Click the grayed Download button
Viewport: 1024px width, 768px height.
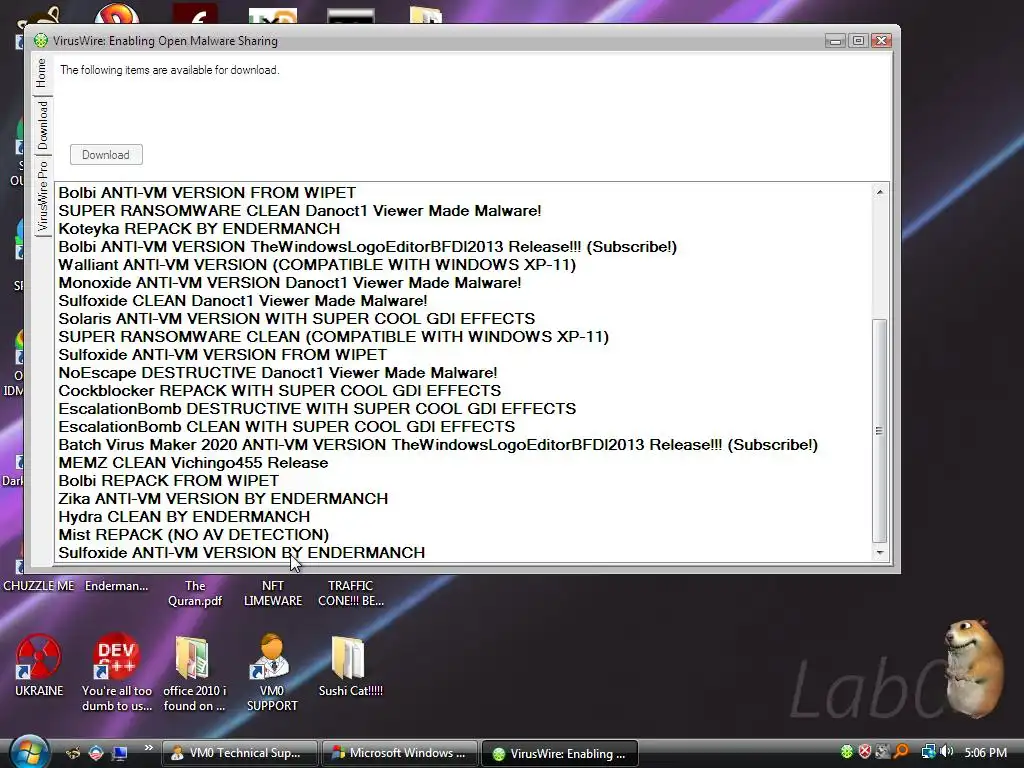point(106,155)
